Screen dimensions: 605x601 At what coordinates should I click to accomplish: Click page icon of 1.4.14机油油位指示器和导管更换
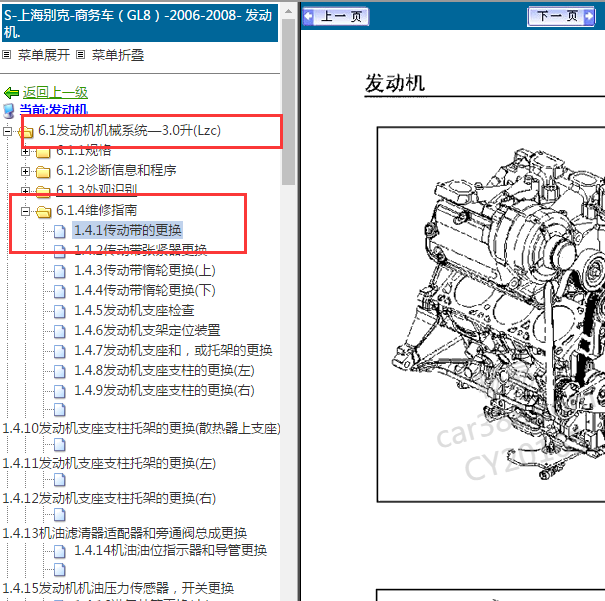point(59,552)
